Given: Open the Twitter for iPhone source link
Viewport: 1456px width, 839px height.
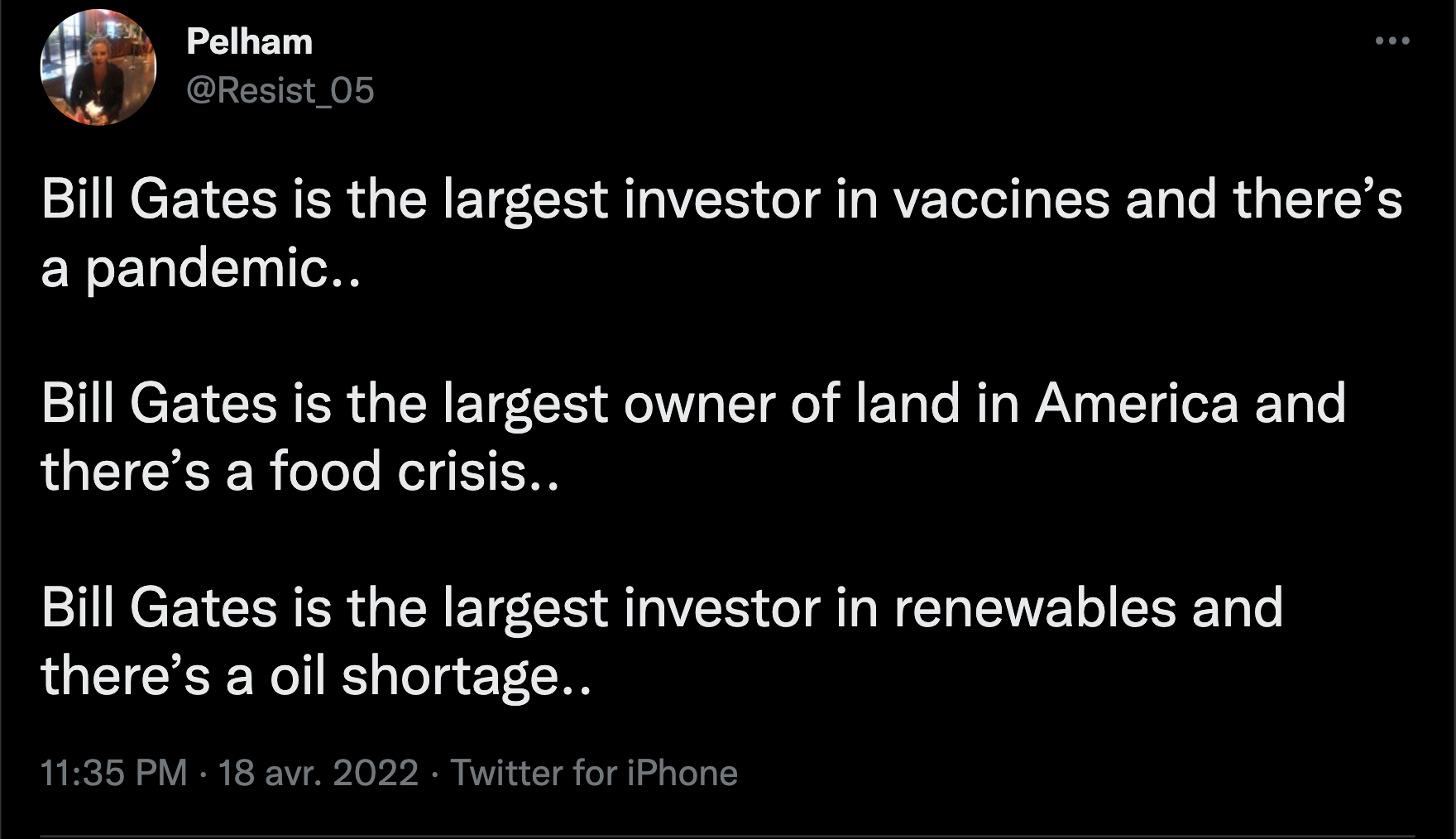Looking at the screenshot, I should 594,773.
